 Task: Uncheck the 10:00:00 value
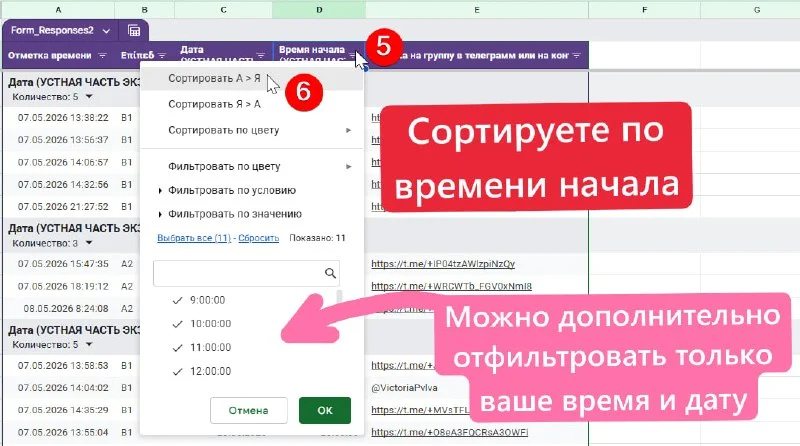click(x=178, y=324)
